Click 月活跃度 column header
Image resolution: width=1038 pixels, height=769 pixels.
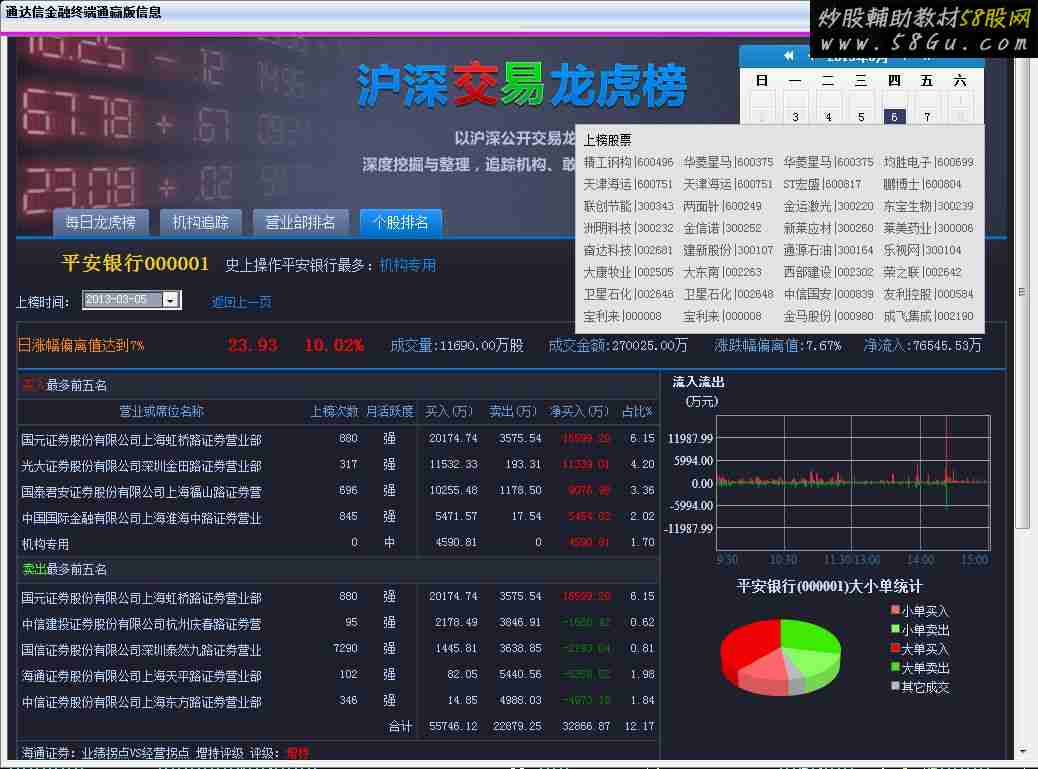coord(390,411)
